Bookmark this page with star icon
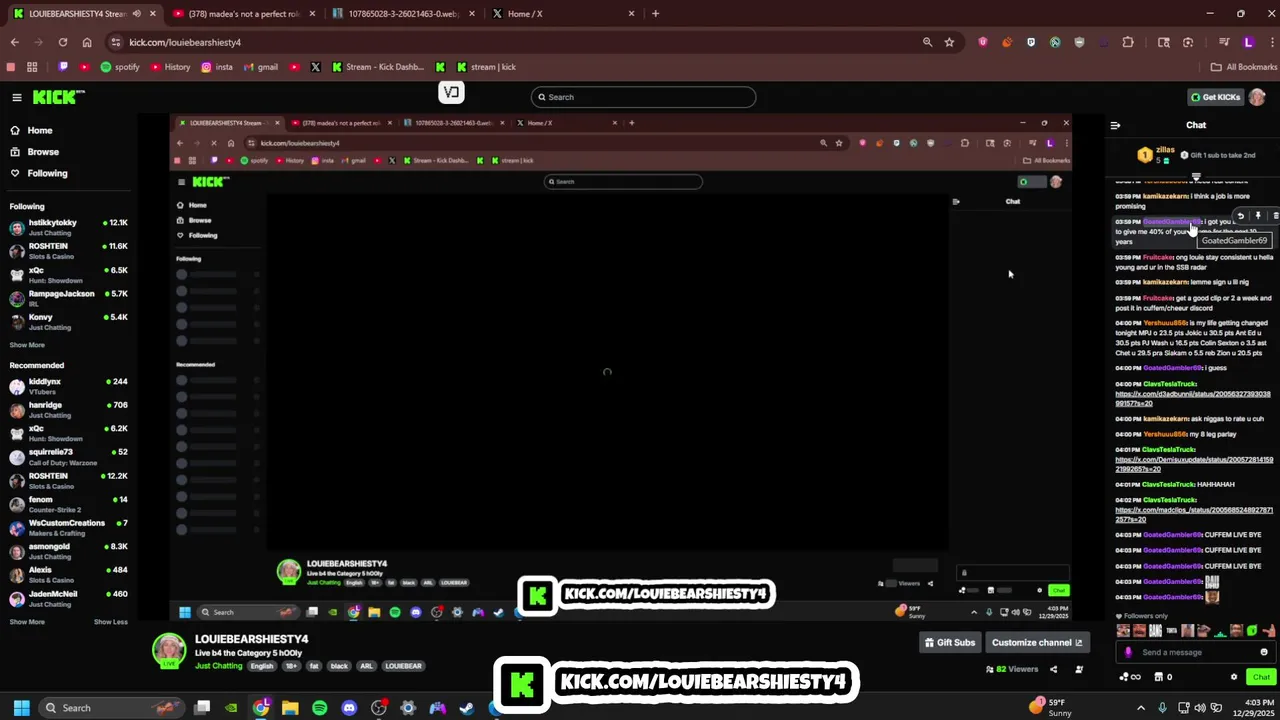Image resolution: width=1280 pixels, height=720 pixels. 949,42
